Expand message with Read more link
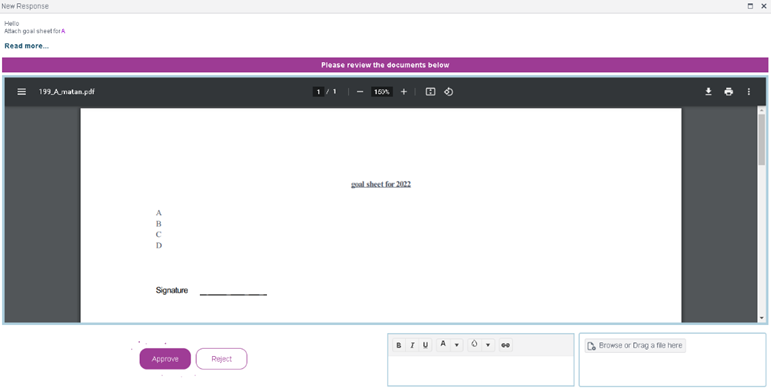This screenshot has width=771, height=390. coord(27,46)
